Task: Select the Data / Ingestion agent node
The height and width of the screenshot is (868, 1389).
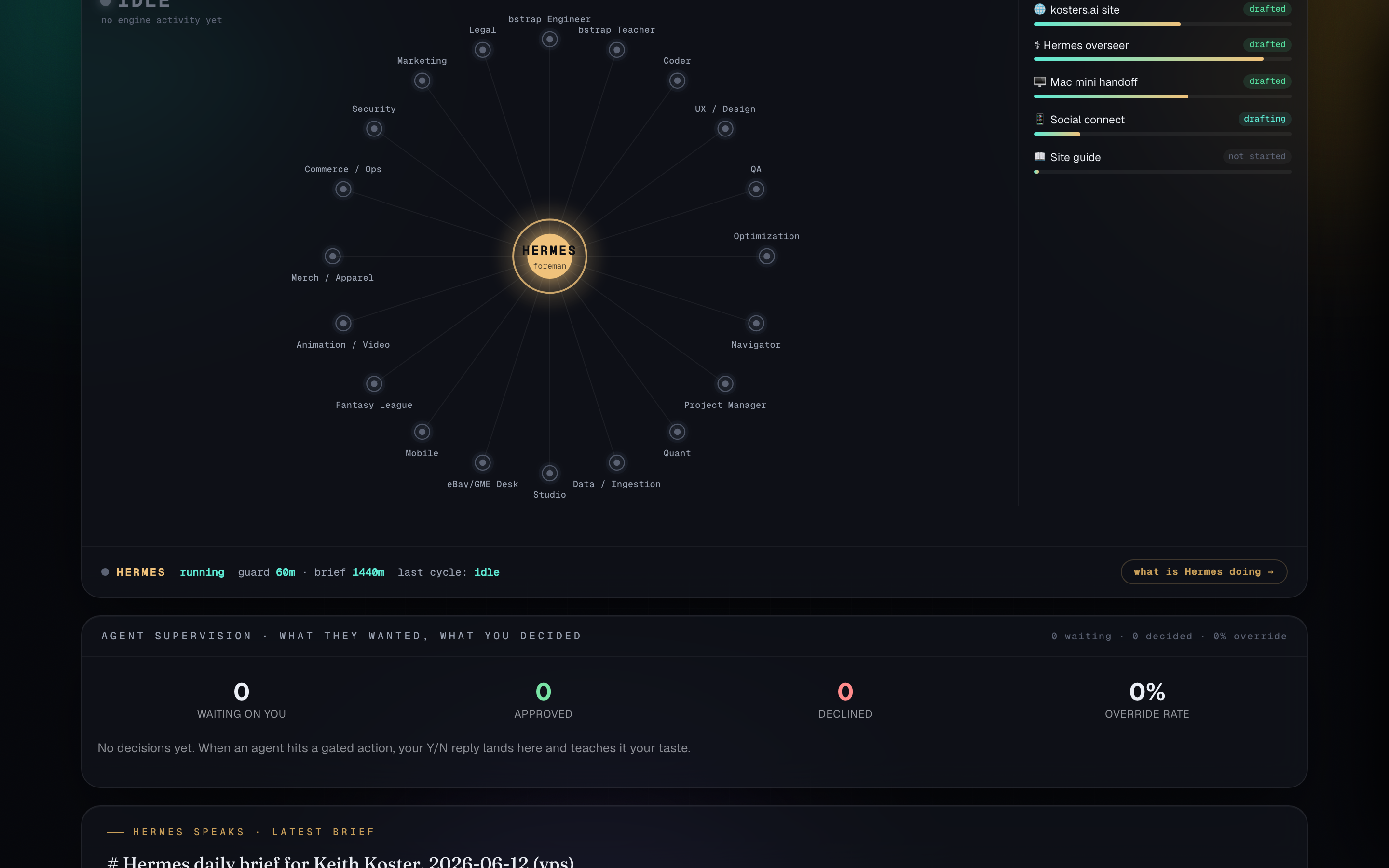Action: [x=616, y=463]
